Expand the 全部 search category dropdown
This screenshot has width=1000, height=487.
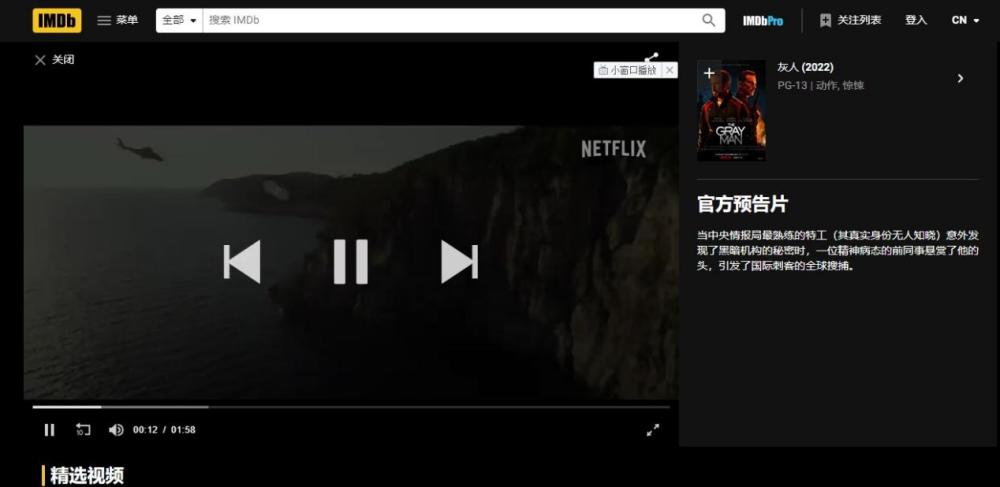tap(179, 20)
